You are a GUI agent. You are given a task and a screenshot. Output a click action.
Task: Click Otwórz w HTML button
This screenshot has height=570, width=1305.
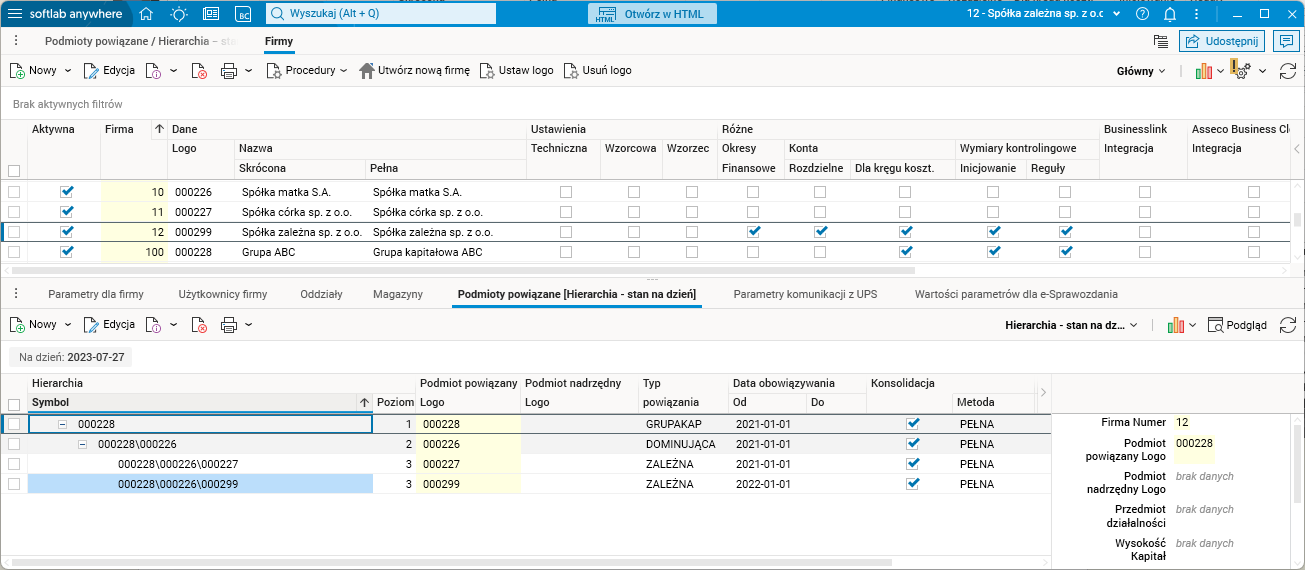coord(650,14)
